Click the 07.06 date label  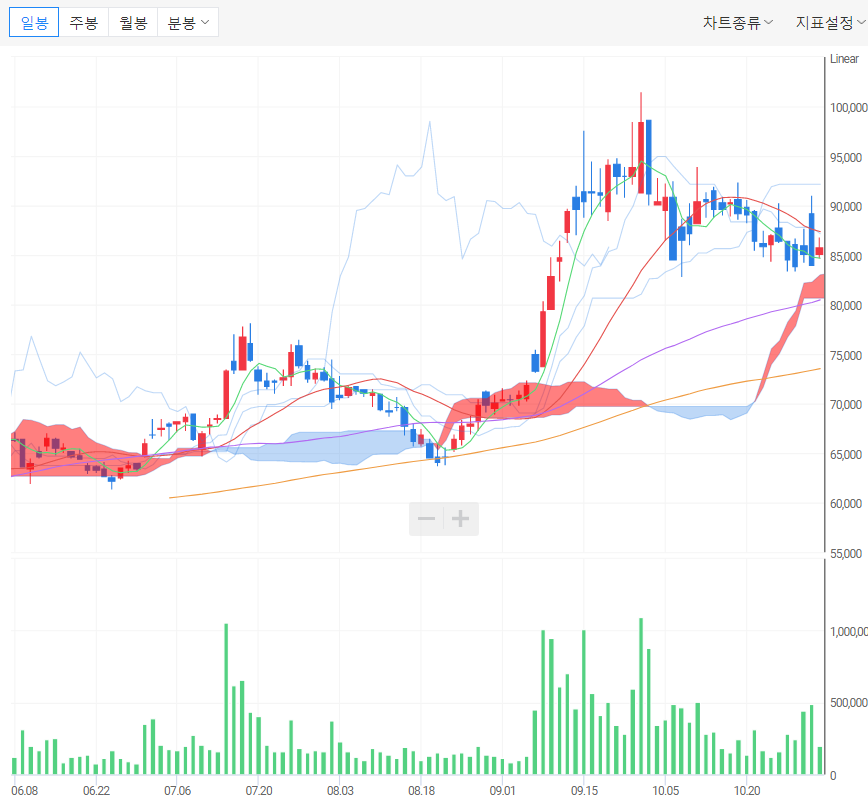[x=177, y=790]
